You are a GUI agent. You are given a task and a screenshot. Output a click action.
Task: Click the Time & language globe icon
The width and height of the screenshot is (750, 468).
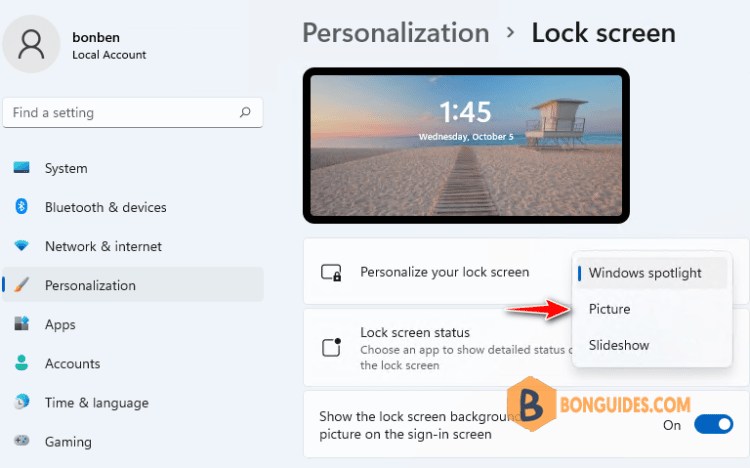pos(22,402)
